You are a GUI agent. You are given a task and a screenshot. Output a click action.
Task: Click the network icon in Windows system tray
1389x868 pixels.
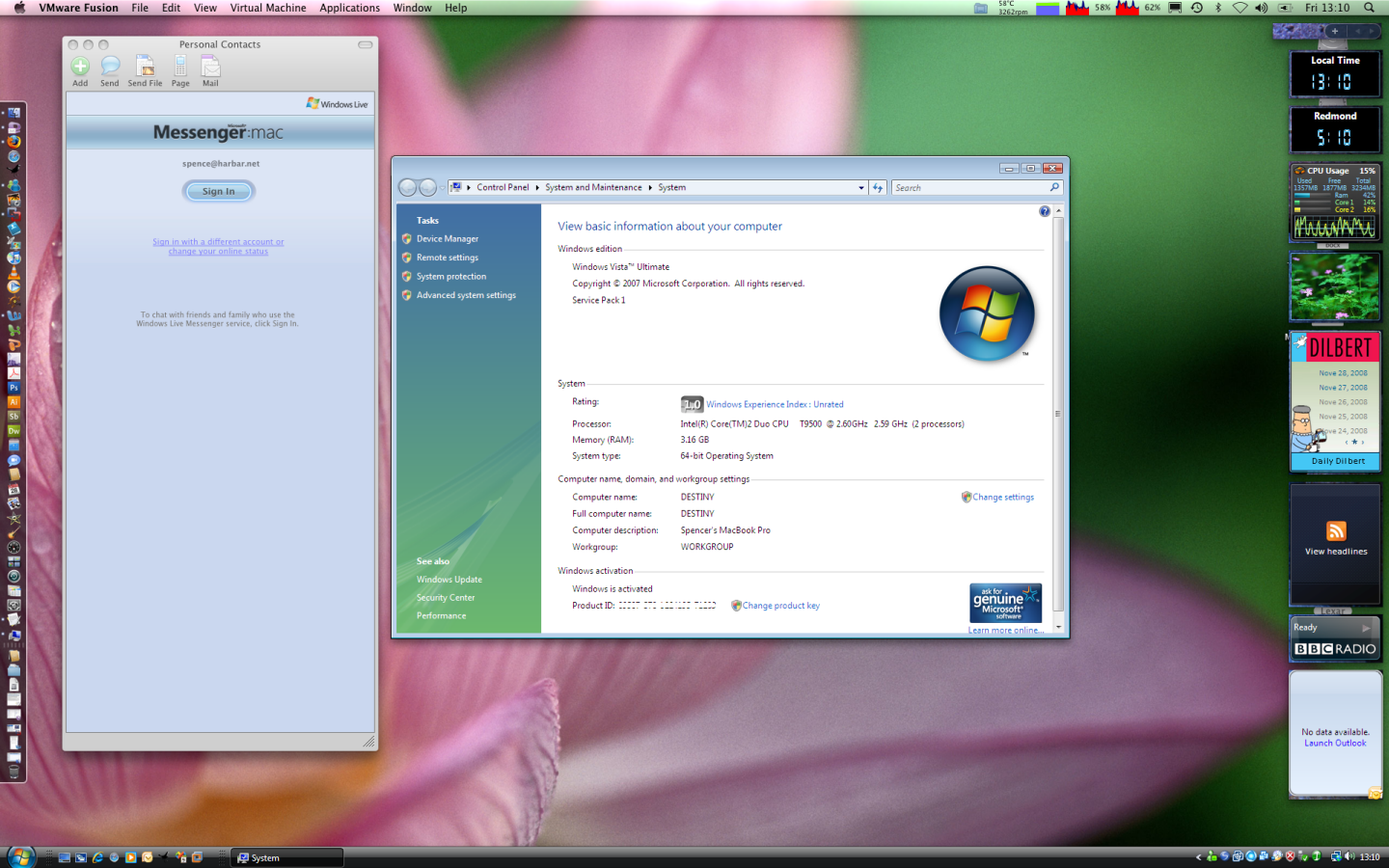[x=1336, y=856]
